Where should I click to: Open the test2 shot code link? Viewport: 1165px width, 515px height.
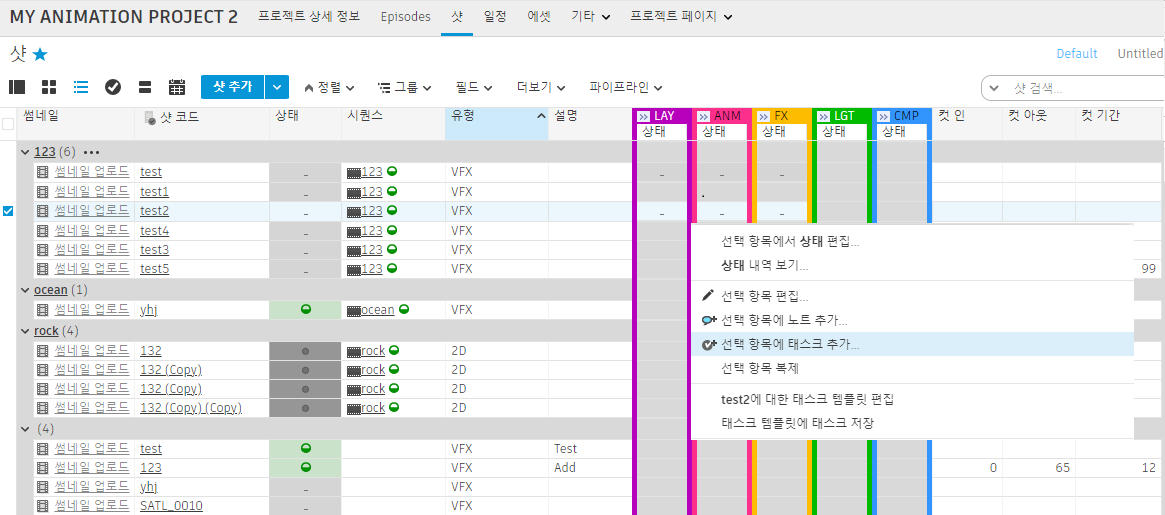pos(155,211)
